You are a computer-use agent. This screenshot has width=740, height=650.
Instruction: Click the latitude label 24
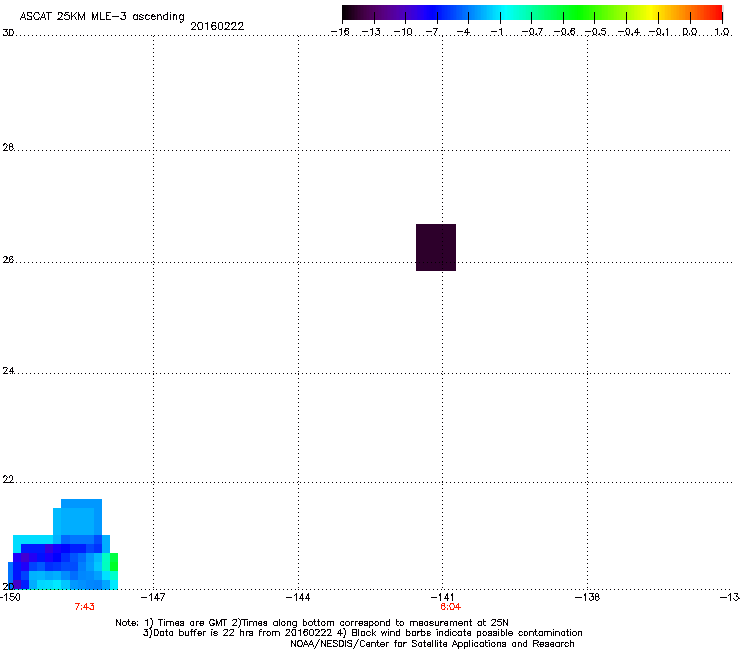(x=8, y=371)
